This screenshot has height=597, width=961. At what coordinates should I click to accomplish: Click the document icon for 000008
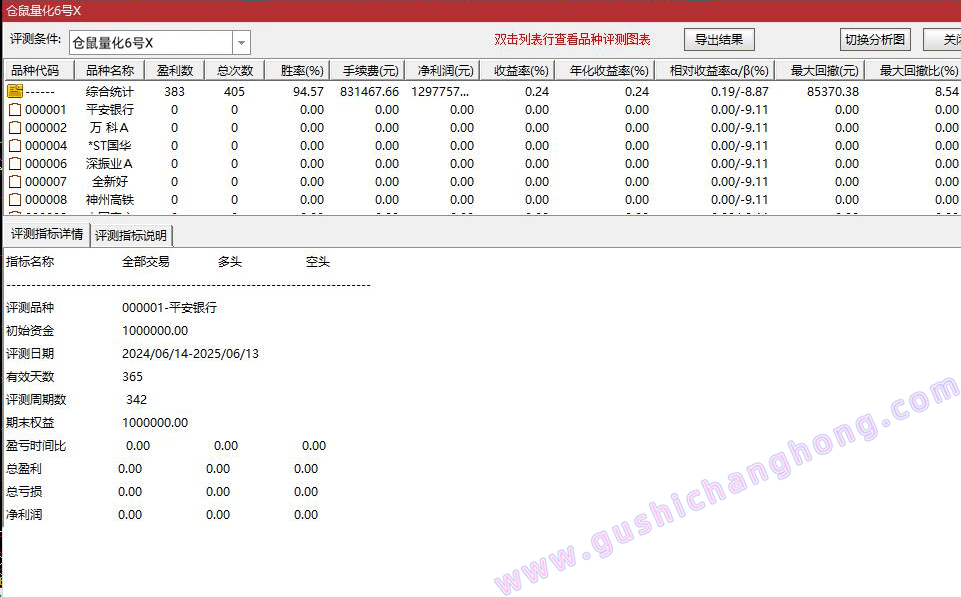(x=15, y=200)
